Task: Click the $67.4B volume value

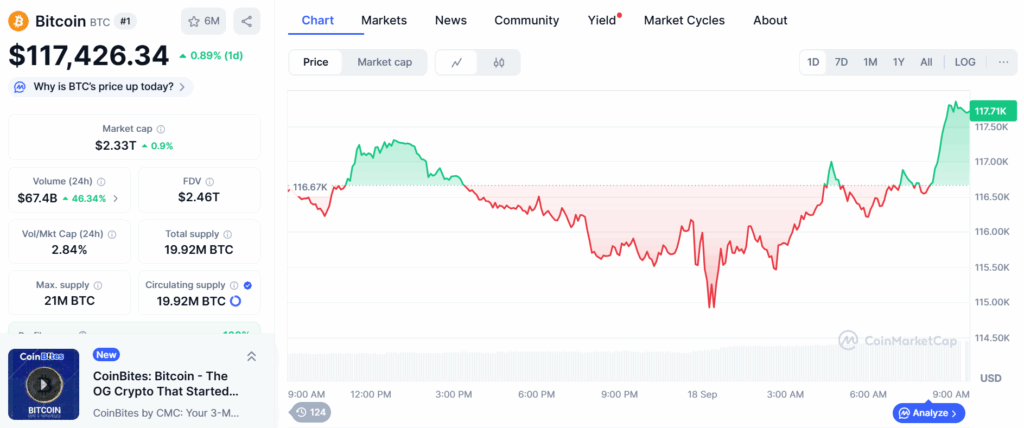Action: 37,198
